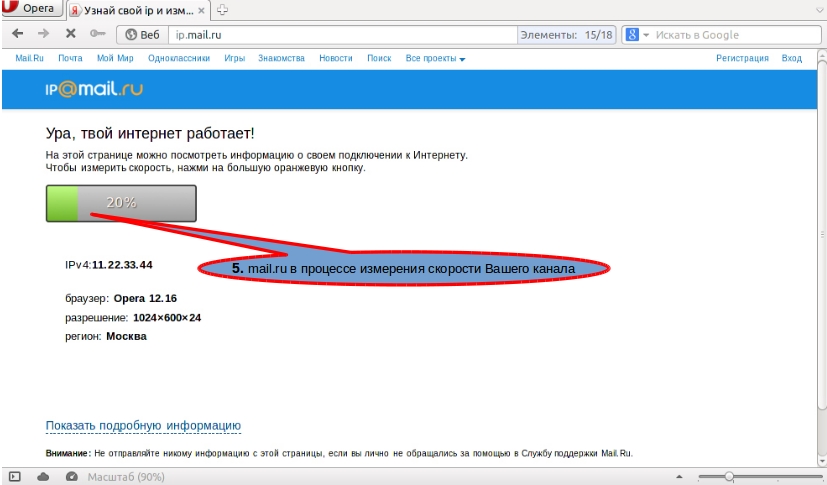This screenshot has width=827, height=485.
Task: Stop loading the page with X button
Action: click(x=70, y=34)
